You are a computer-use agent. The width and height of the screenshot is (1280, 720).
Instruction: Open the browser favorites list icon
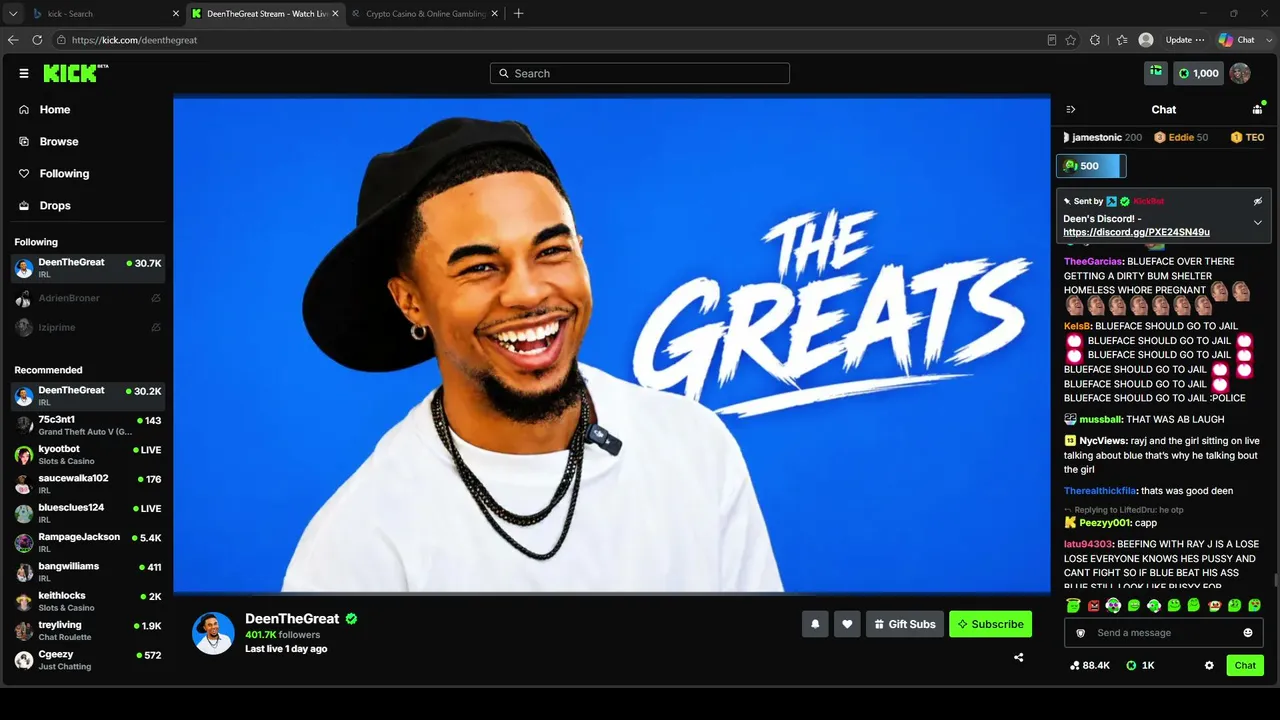tap(1122, 40)
